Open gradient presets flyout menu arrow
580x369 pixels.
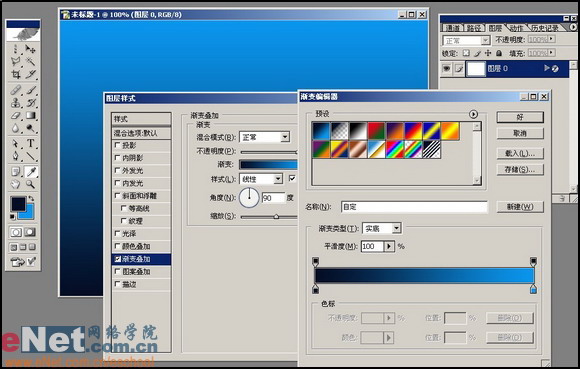pos(473,114)
